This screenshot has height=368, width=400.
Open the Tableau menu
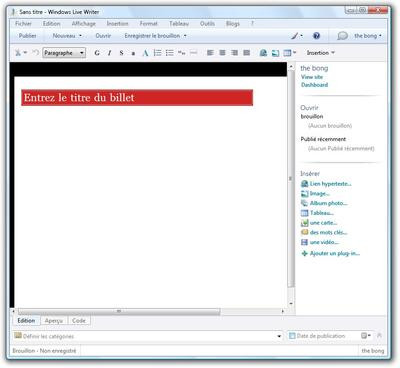pyautogui.click(x=179, y=24)
